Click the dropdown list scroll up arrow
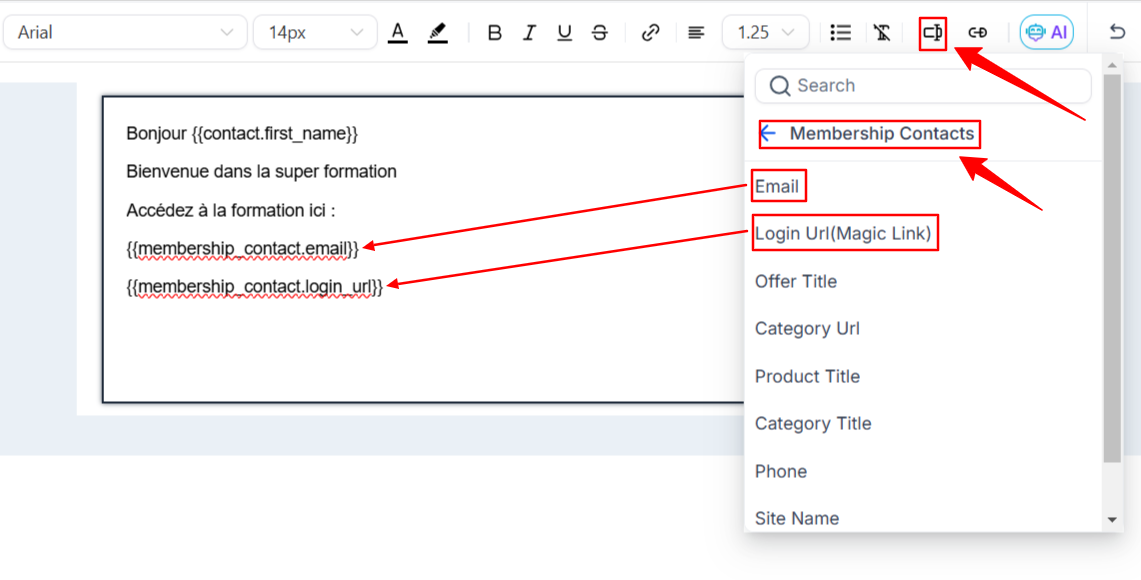Image resolution: width=1141 pixels, height=580 pixels. click(1112, 65)
